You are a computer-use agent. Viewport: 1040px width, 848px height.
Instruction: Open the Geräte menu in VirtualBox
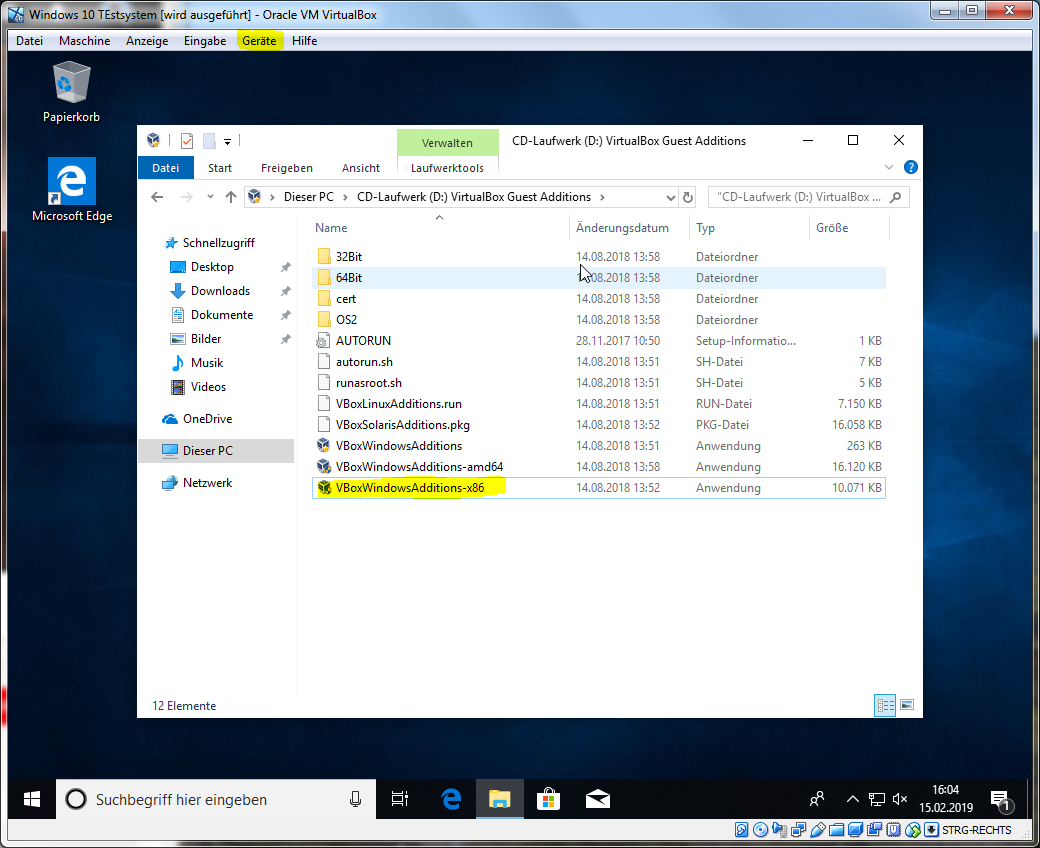258,40
